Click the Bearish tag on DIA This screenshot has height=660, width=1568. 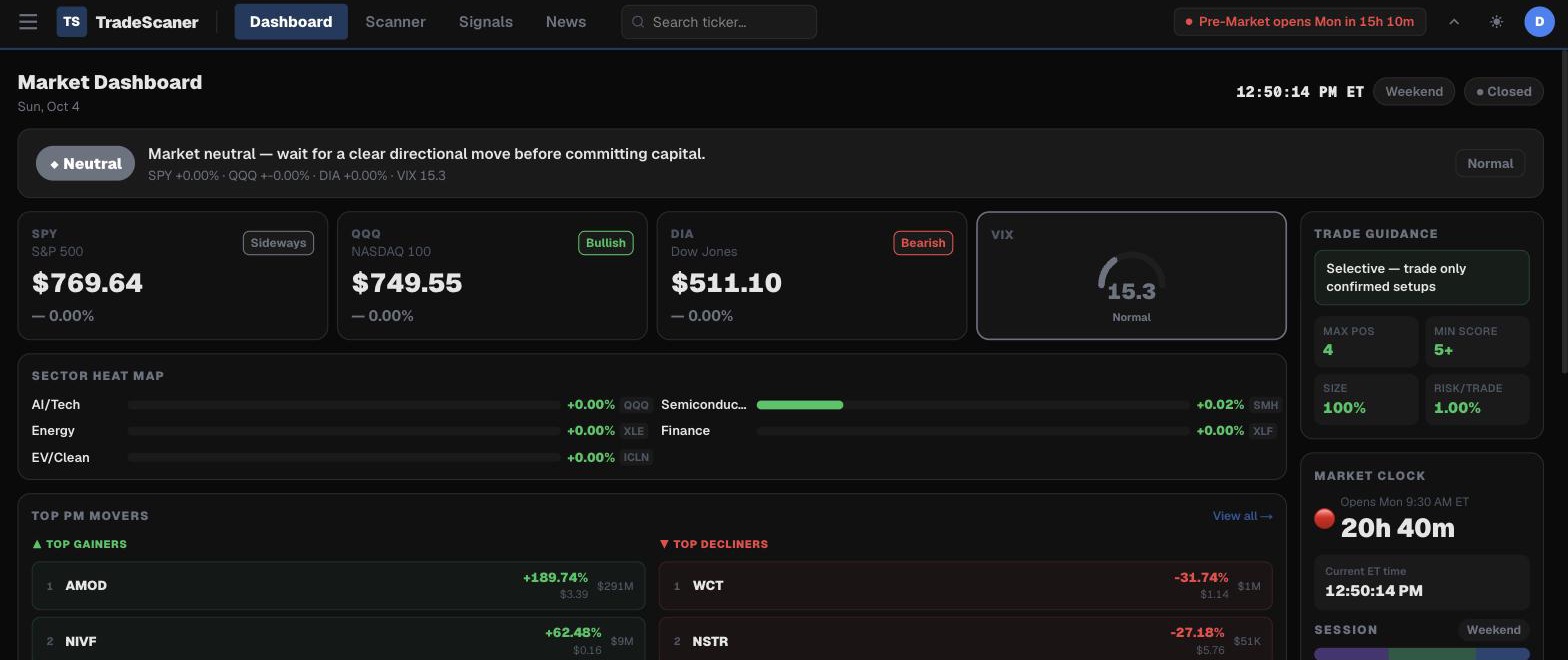[923, 243]
